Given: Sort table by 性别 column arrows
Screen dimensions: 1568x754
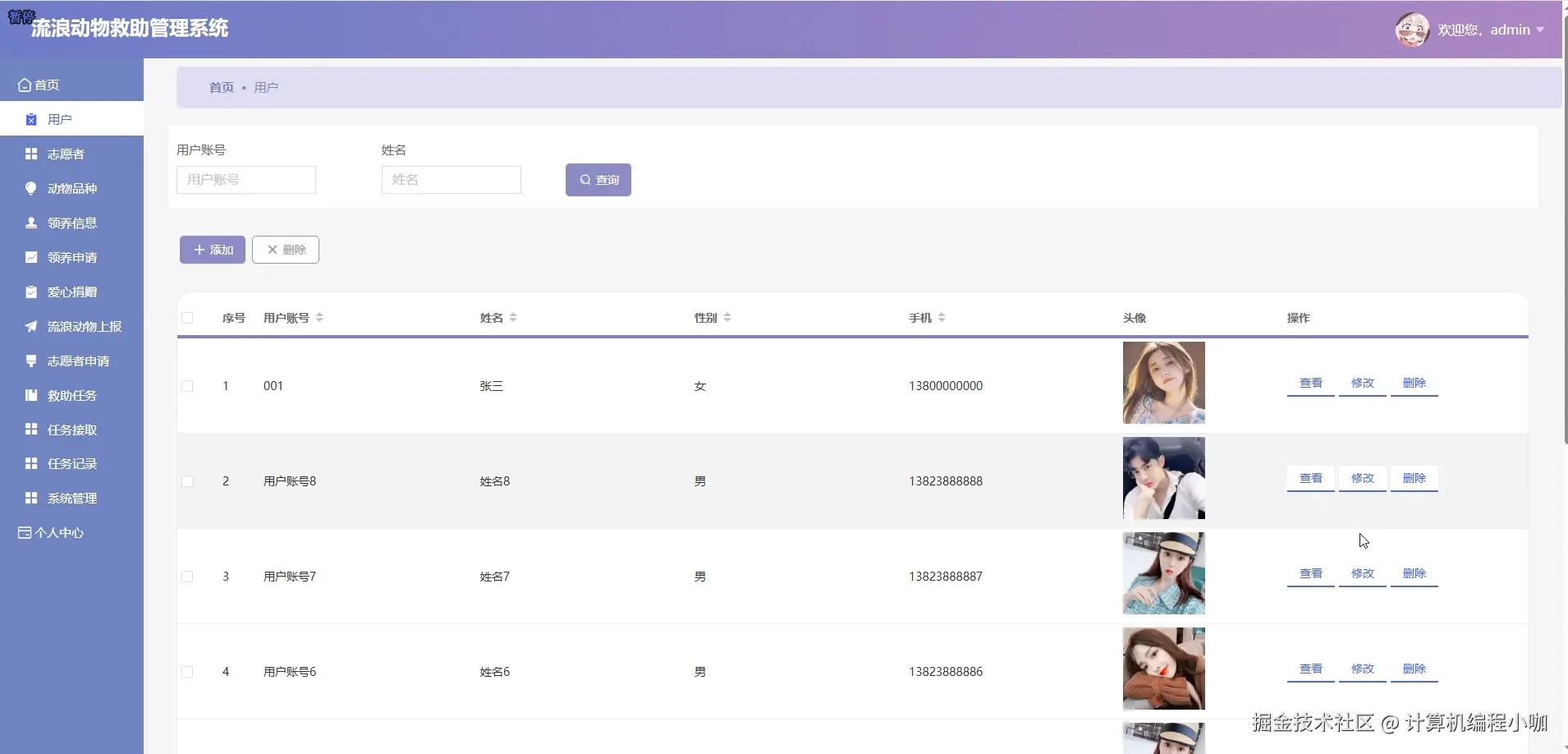Looking at the screenshot, I should (x=727, y=318).
